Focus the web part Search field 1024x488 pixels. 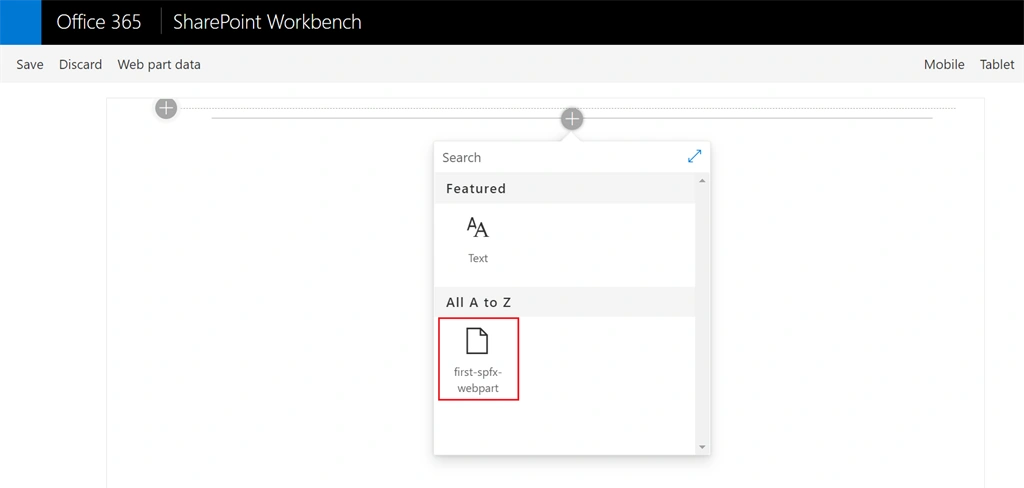pyautogui.click(x=558, y=157)
